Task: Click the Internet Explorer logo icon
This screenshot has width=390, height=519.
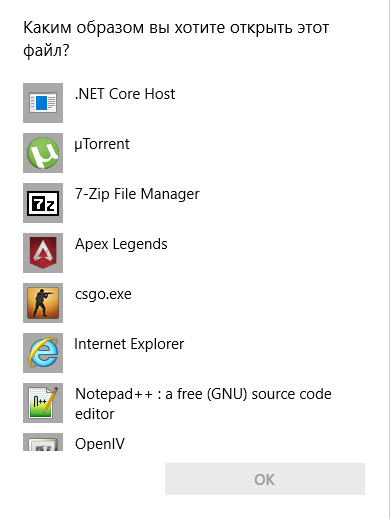Action: pos(43,353)
